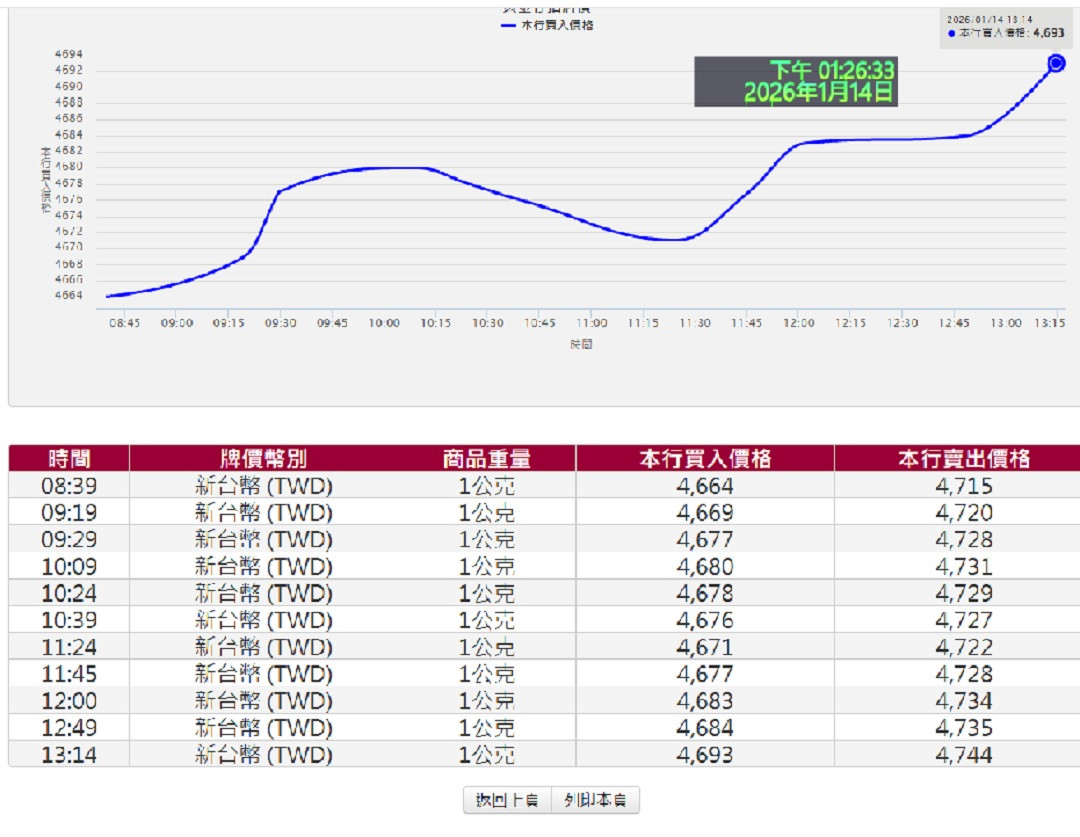Click the 12:00 time row cell

tap(69, 701)
